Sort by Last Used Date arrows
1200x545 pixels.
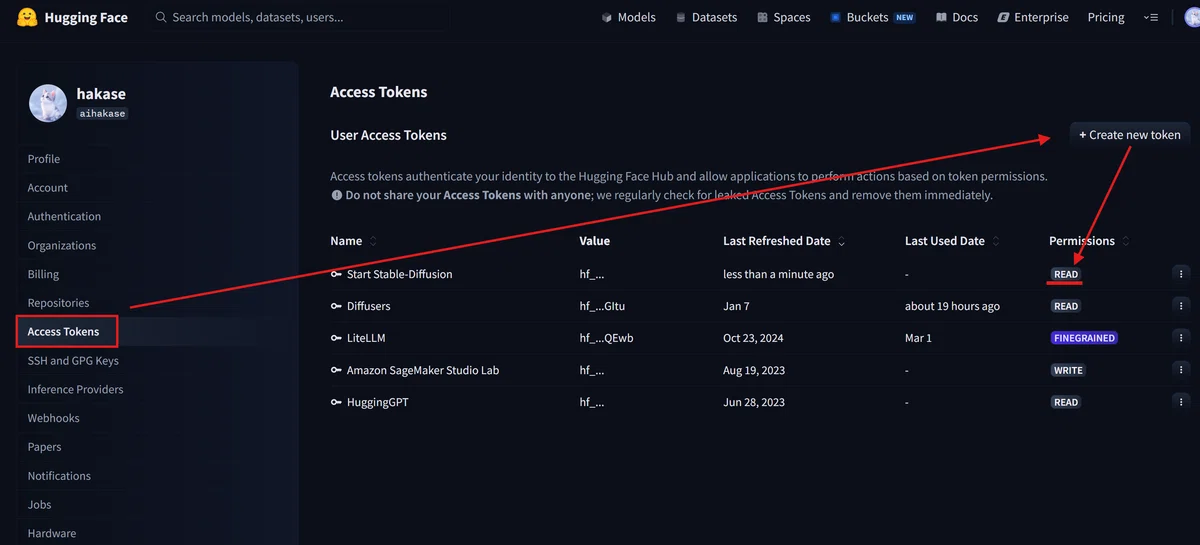[996, 241]
